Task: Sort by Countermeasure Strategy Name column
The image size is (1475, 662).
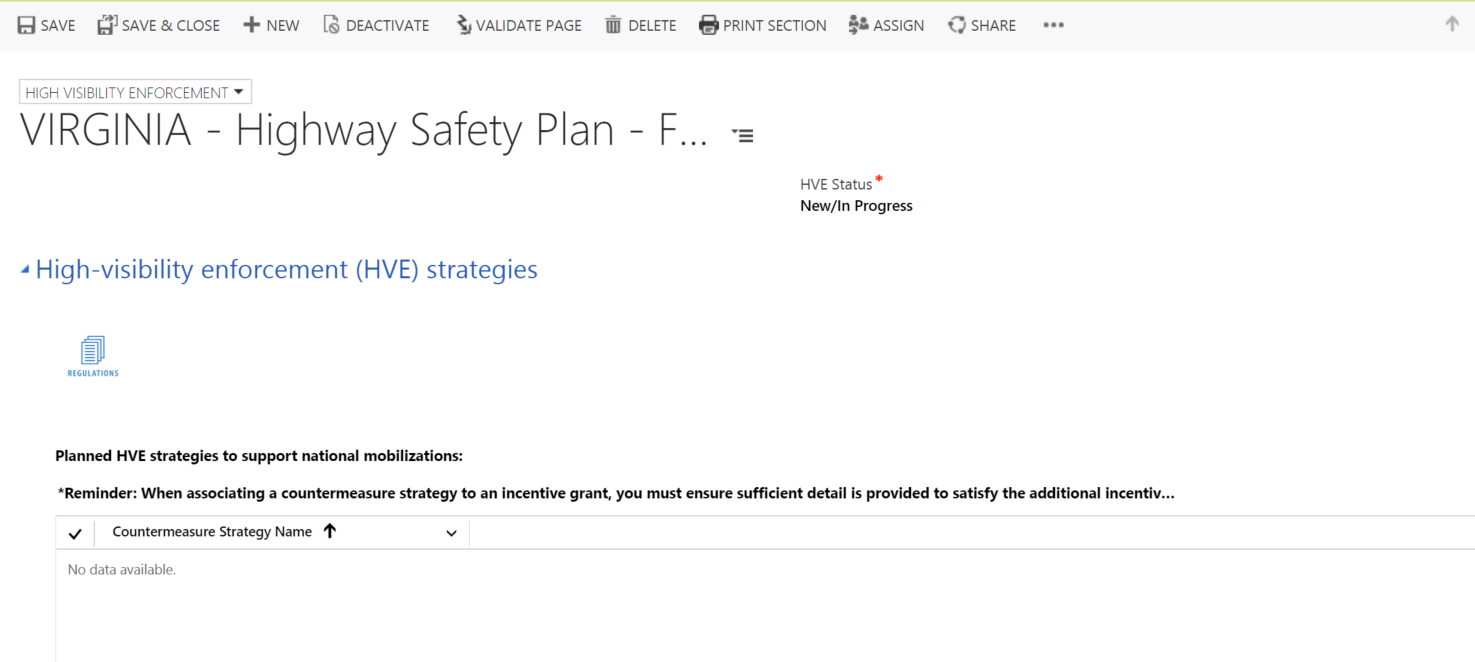Action: [x=212, y=532]
